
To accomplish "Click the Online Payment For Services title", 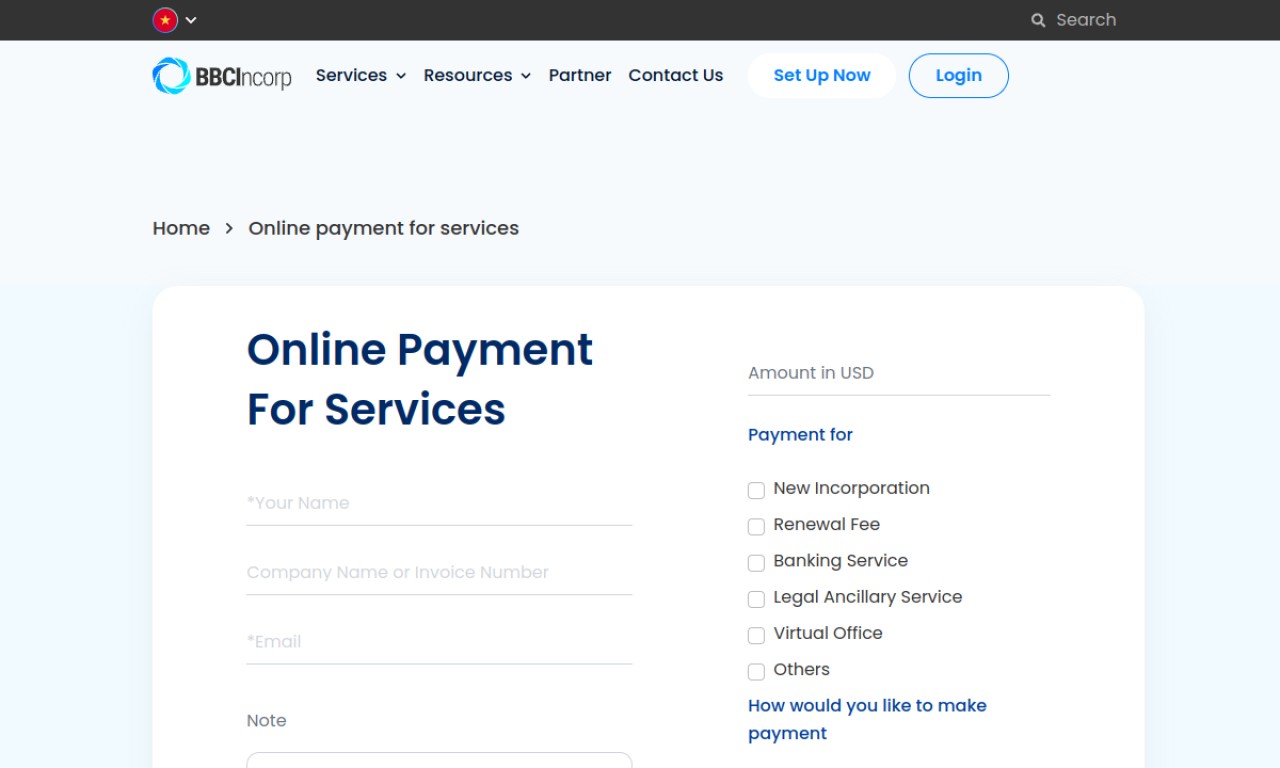I will (420, 379).
